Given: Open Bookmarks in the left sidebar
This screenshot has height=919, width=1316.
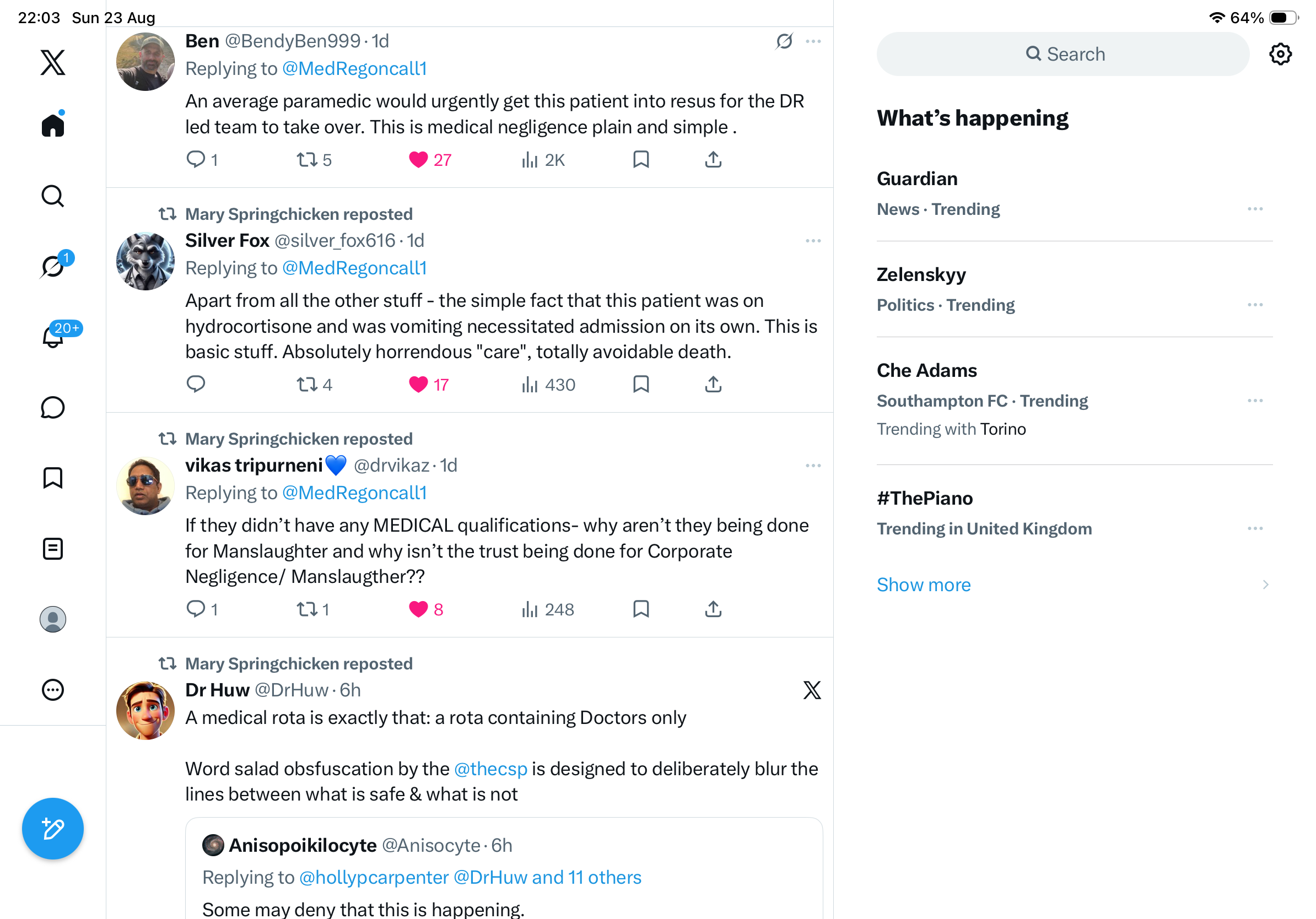Looking at the screenshot, I should pos(53,478).
